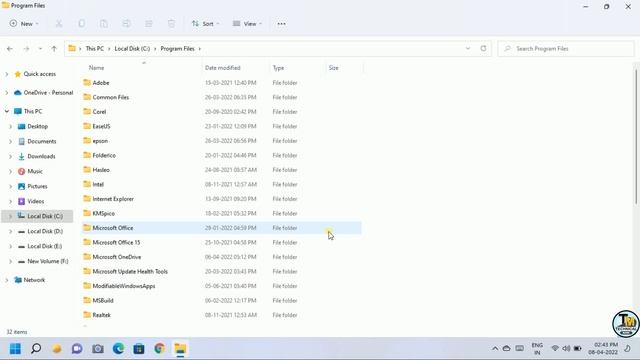Viewport: 640px width, 360px height.
Task: Open taskbar Search magnifier
Action: 36,348
